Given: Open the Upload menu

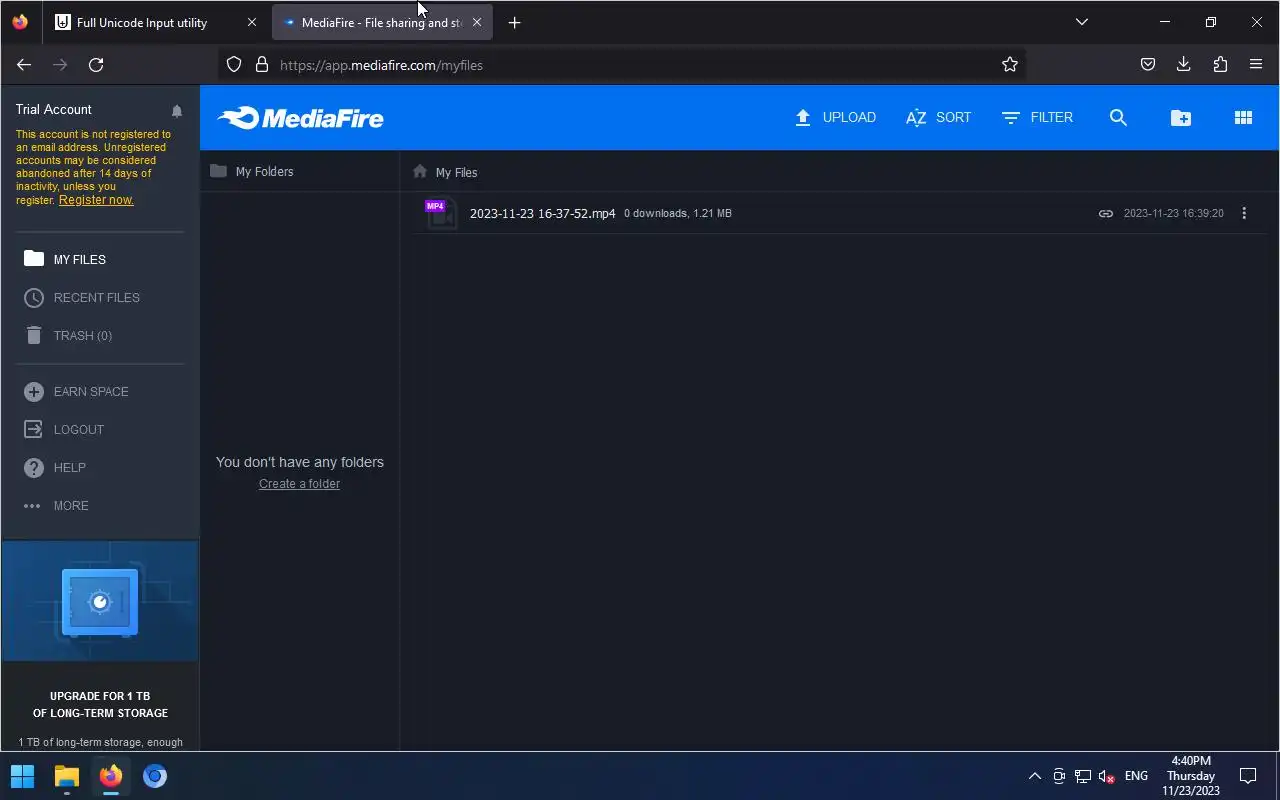Looking at the screenshot, I should coord(835,117).
